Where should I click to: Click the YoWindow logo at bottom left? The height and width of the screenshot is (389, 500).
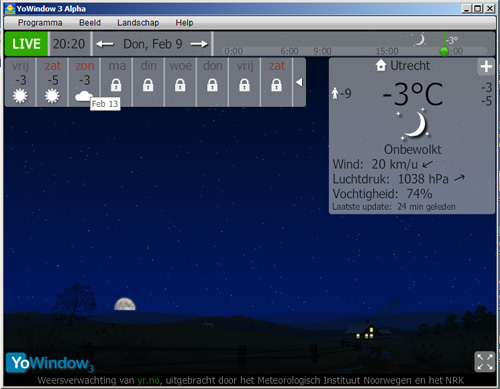(50, 363)
